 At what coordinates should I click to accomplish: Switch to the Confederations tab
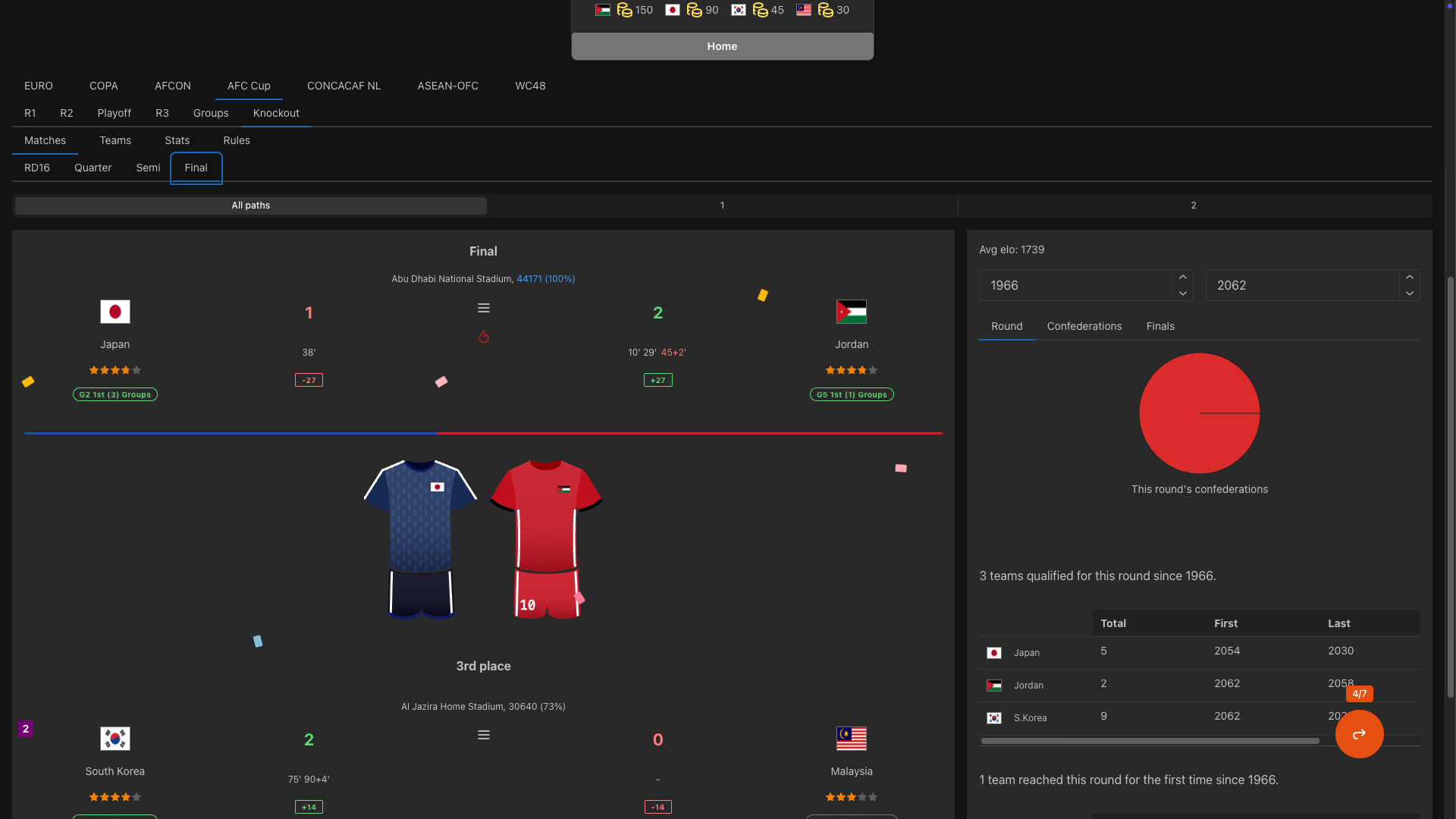click(1084, 326)
